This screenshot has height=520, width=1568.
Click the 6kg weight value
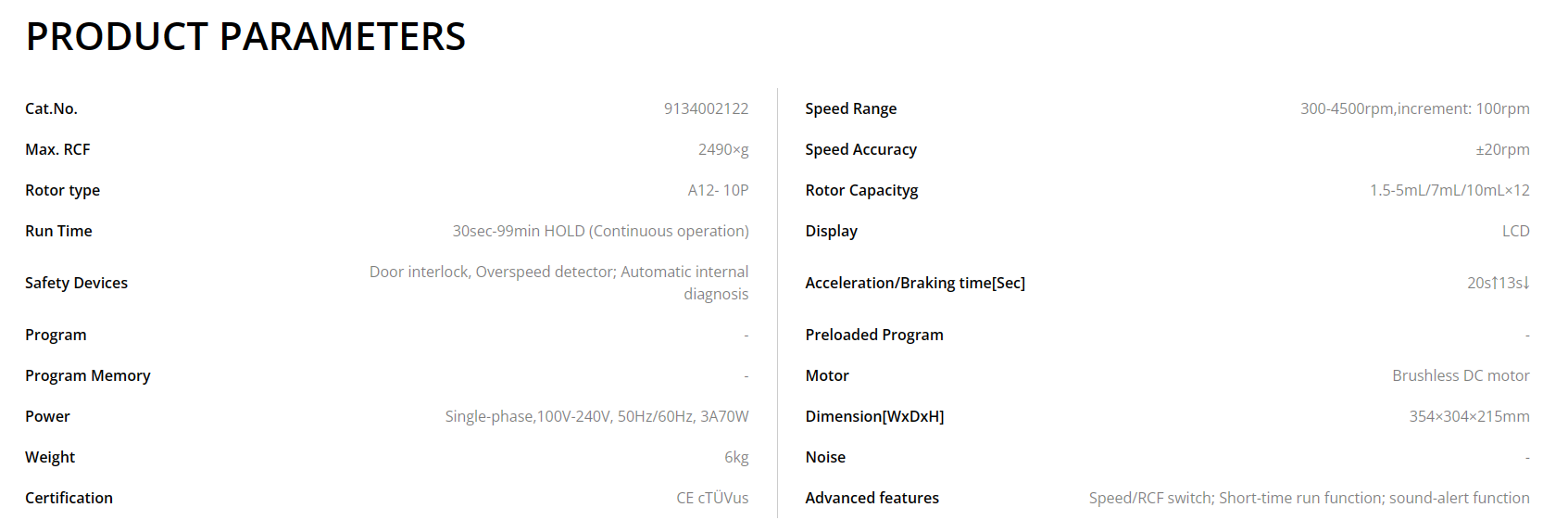[x=736, y=457]
